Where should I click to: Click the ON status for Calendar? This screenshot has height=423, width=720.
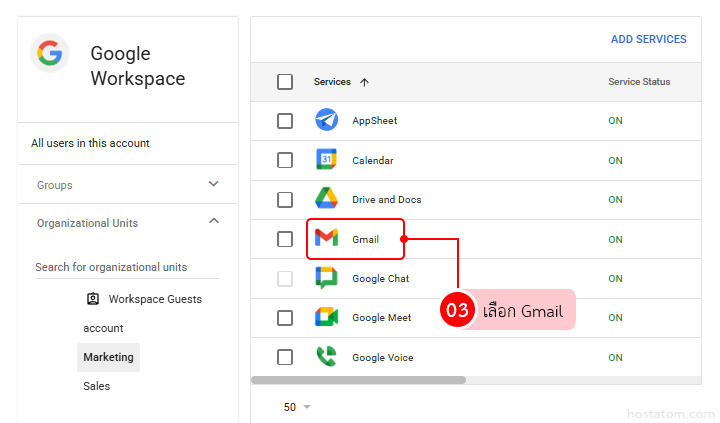click(x=615, y=160)
